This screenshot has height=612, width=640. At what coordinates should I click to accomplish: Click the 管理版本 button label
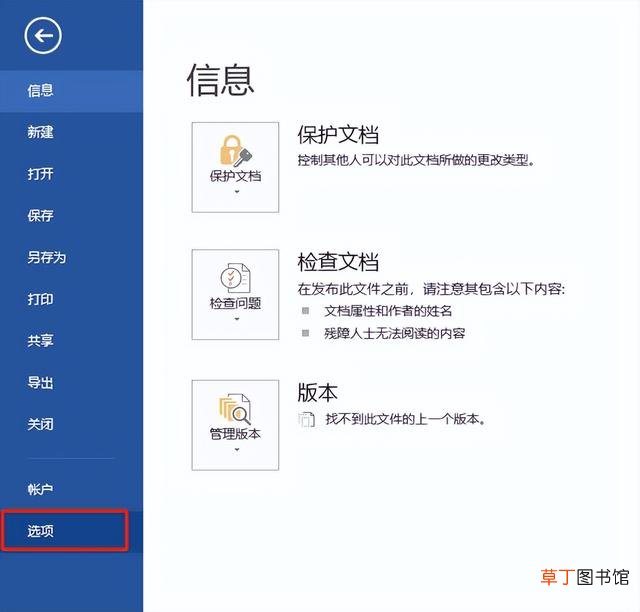(236, 434)
